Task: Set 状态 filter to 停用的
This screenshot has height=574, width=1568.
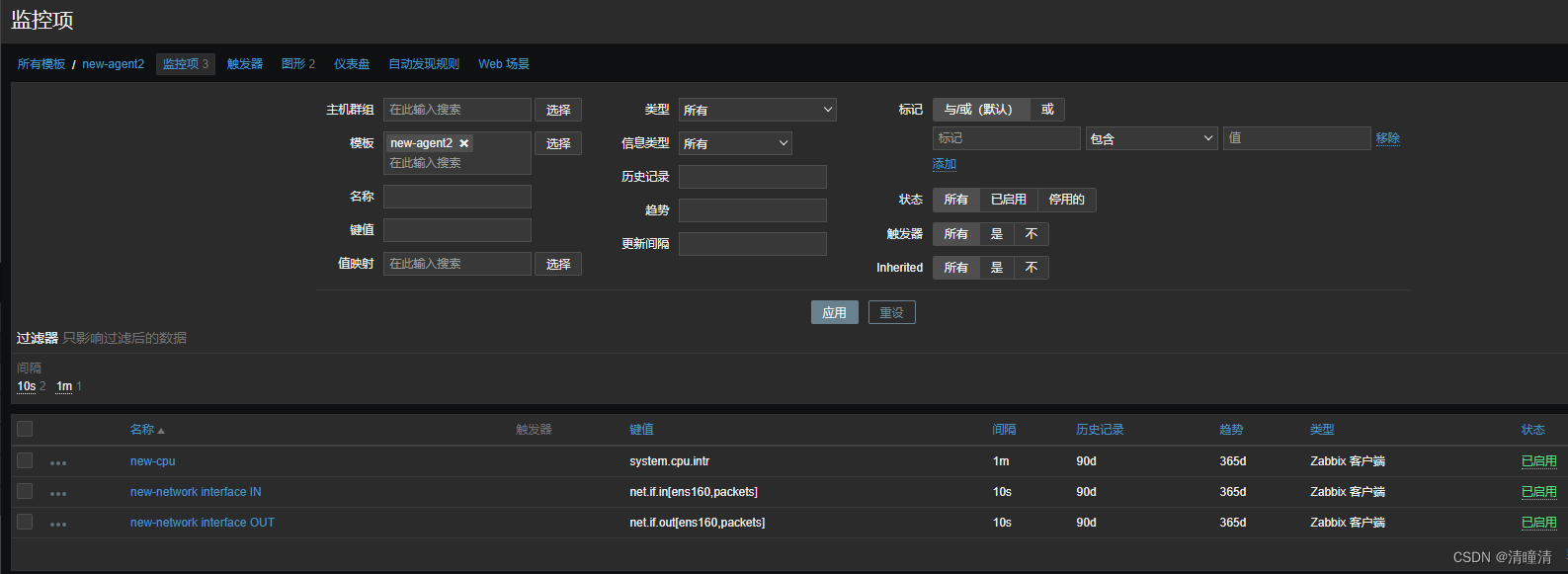Action: point(1066,200)
